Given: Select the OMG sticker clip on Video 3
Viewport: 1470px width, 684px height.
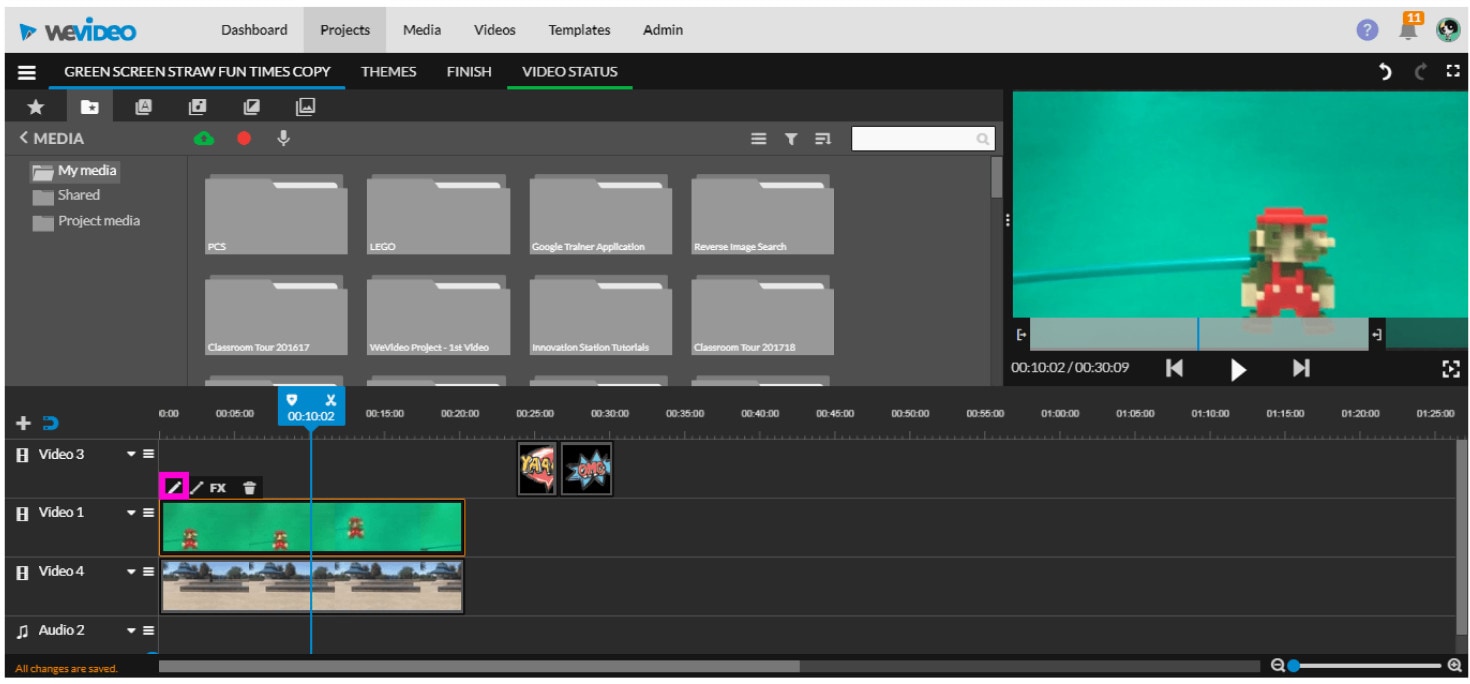Looking at the screenshot, I should 586,469.
